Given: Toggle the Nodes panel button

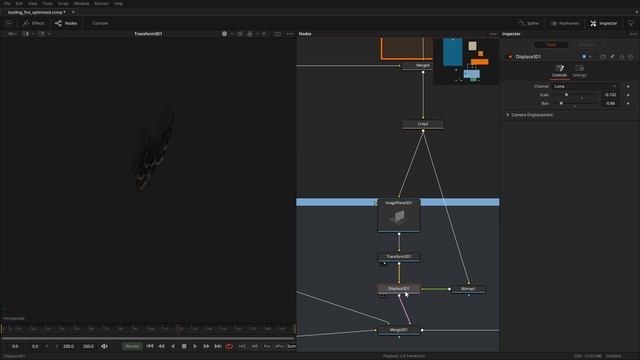Looking at the screenshot, I should [66, 23].
